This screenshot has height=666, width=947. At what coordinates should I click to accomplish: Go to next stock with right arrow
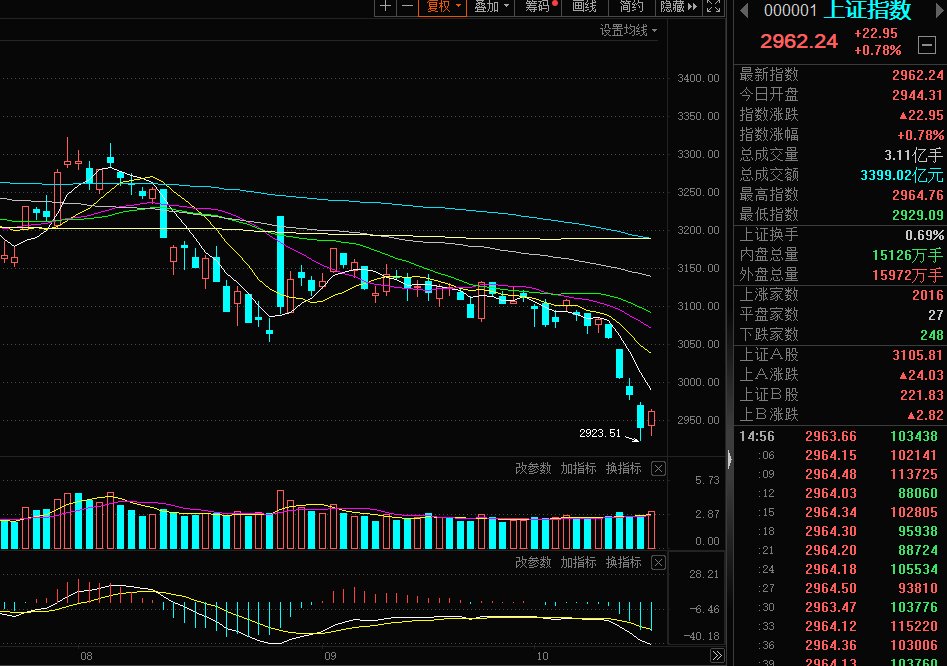tap(940, 10)
